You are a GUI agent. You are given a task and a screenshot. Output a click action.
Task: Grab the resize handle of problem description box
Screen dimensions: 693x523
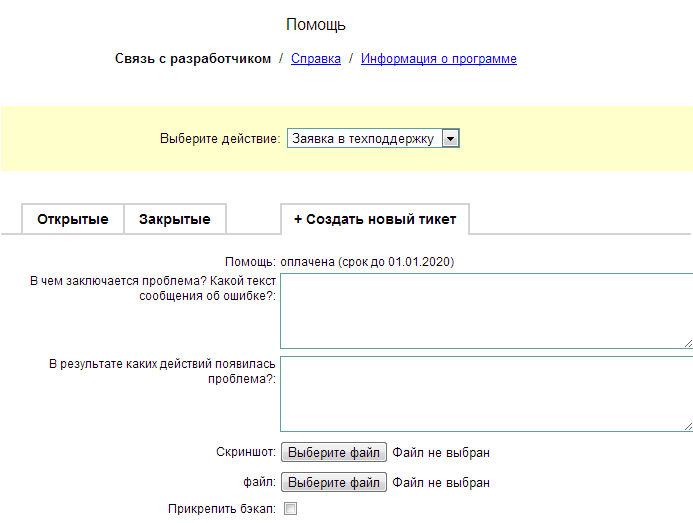point(687,343)
